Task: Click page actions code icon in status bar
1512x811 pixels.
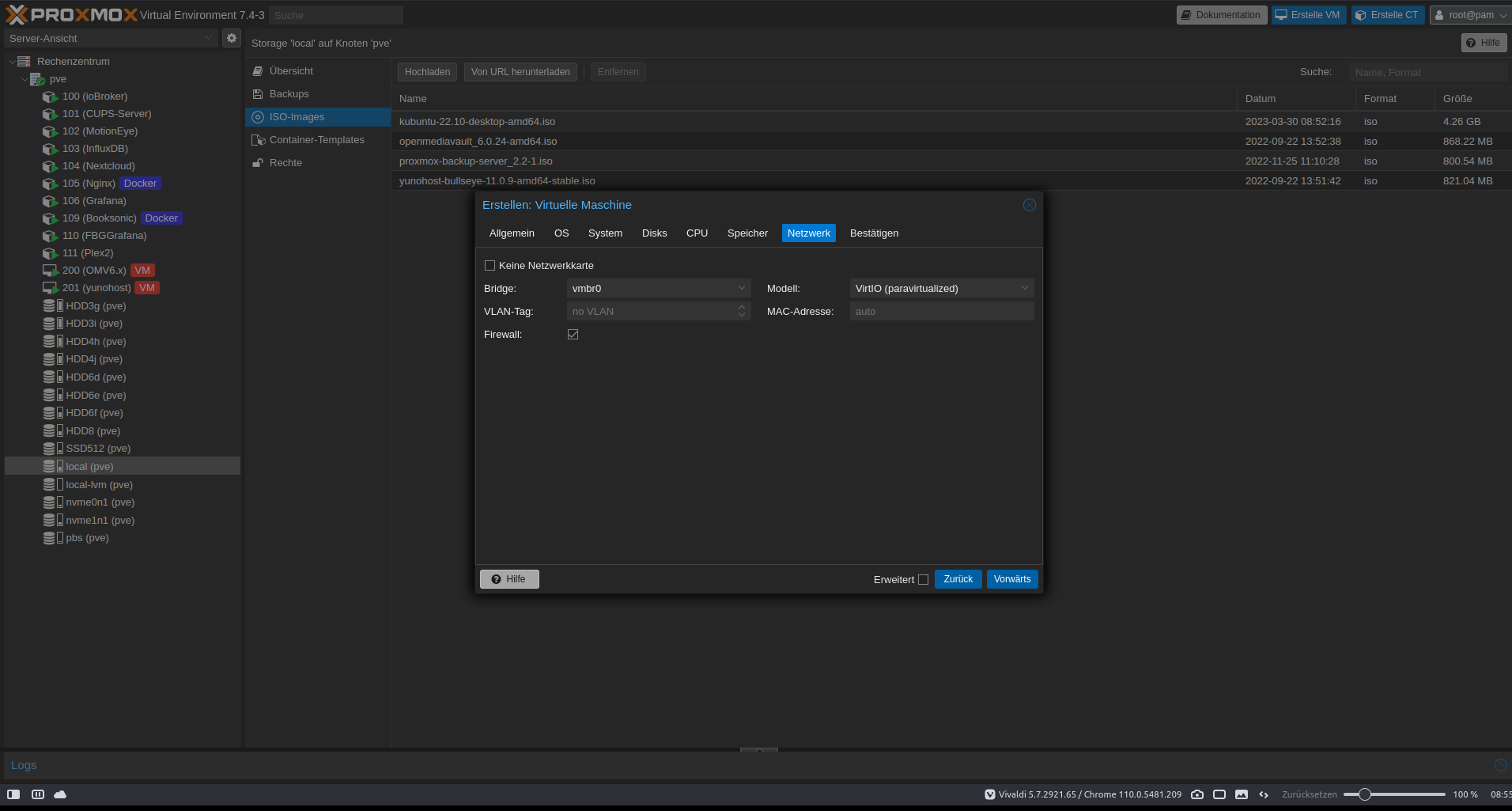Action: pyautogui.click(x=1264, y=794)
